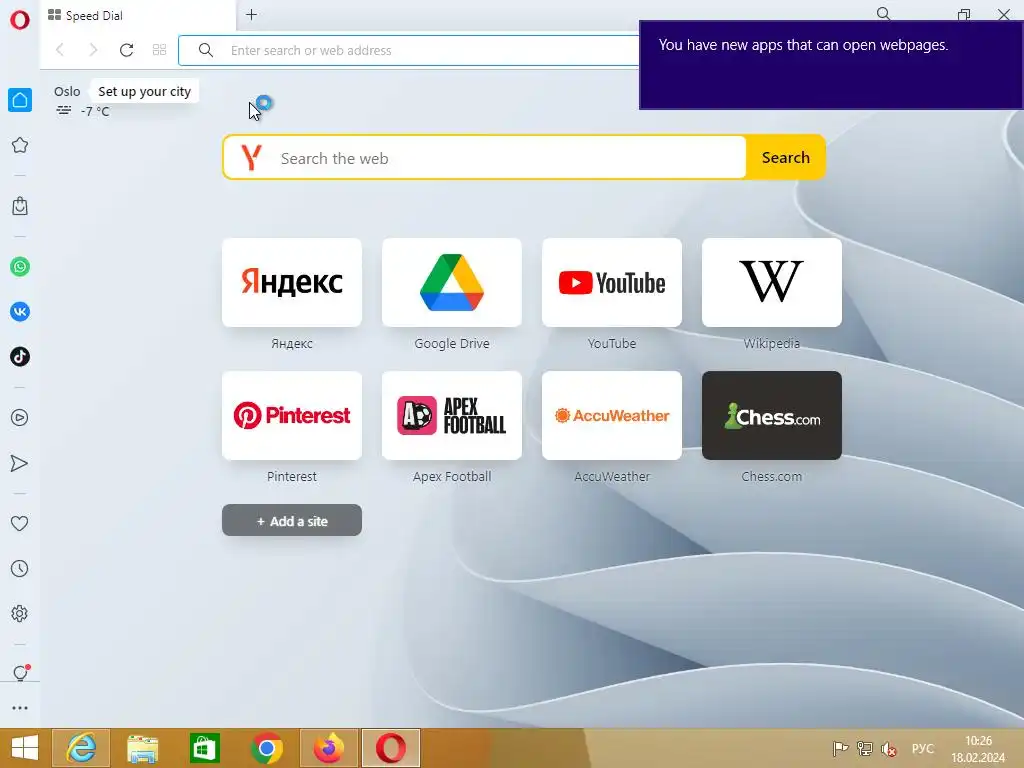The image size is (1024, 768).
Task: Open File Explorer from the taskbar
Action: pyautogui.click(x=143, y=748)
